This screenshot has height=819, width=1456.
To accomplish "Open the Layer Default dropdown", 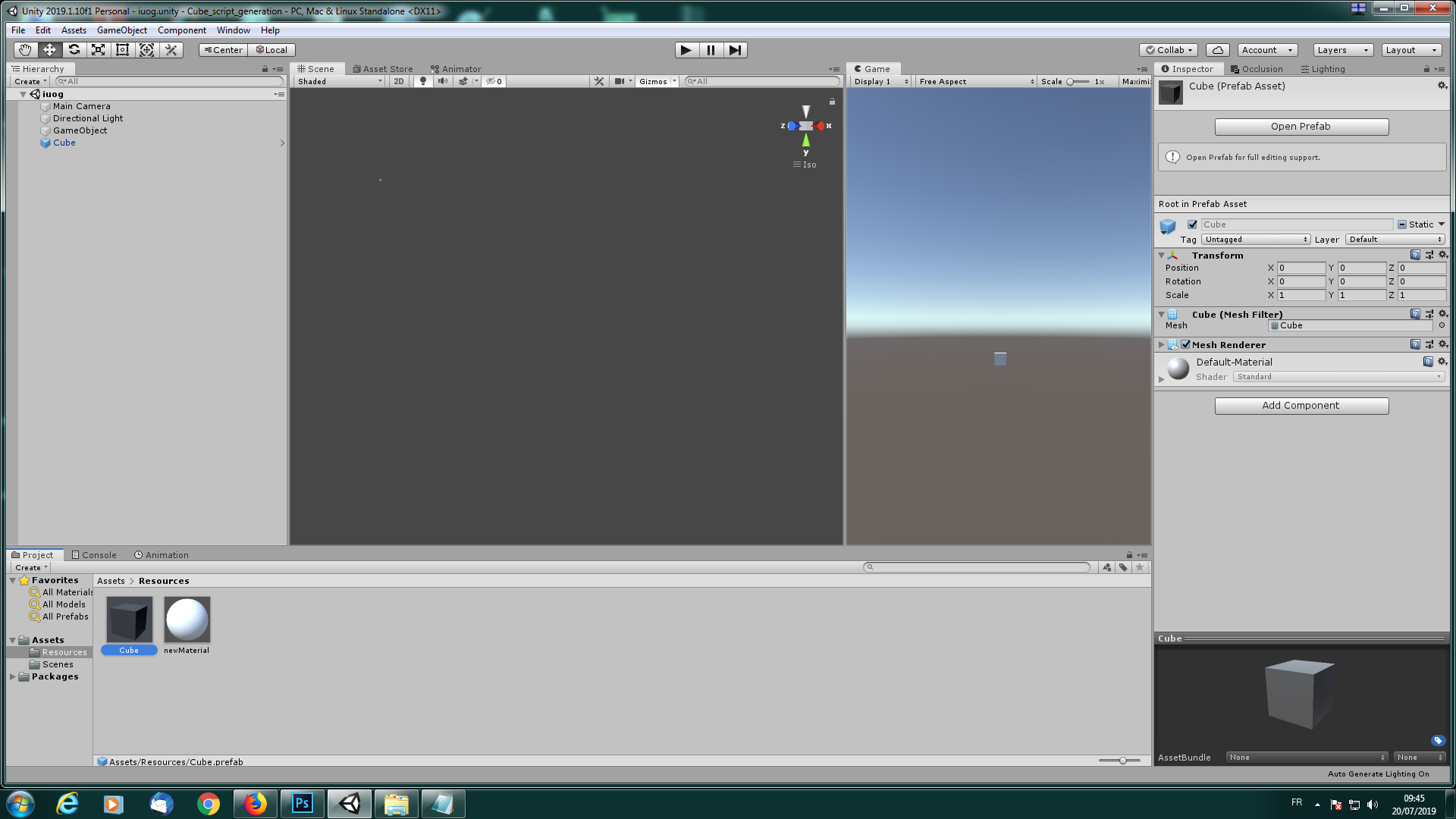I will pyautogui.click(x=1395, y=240).
